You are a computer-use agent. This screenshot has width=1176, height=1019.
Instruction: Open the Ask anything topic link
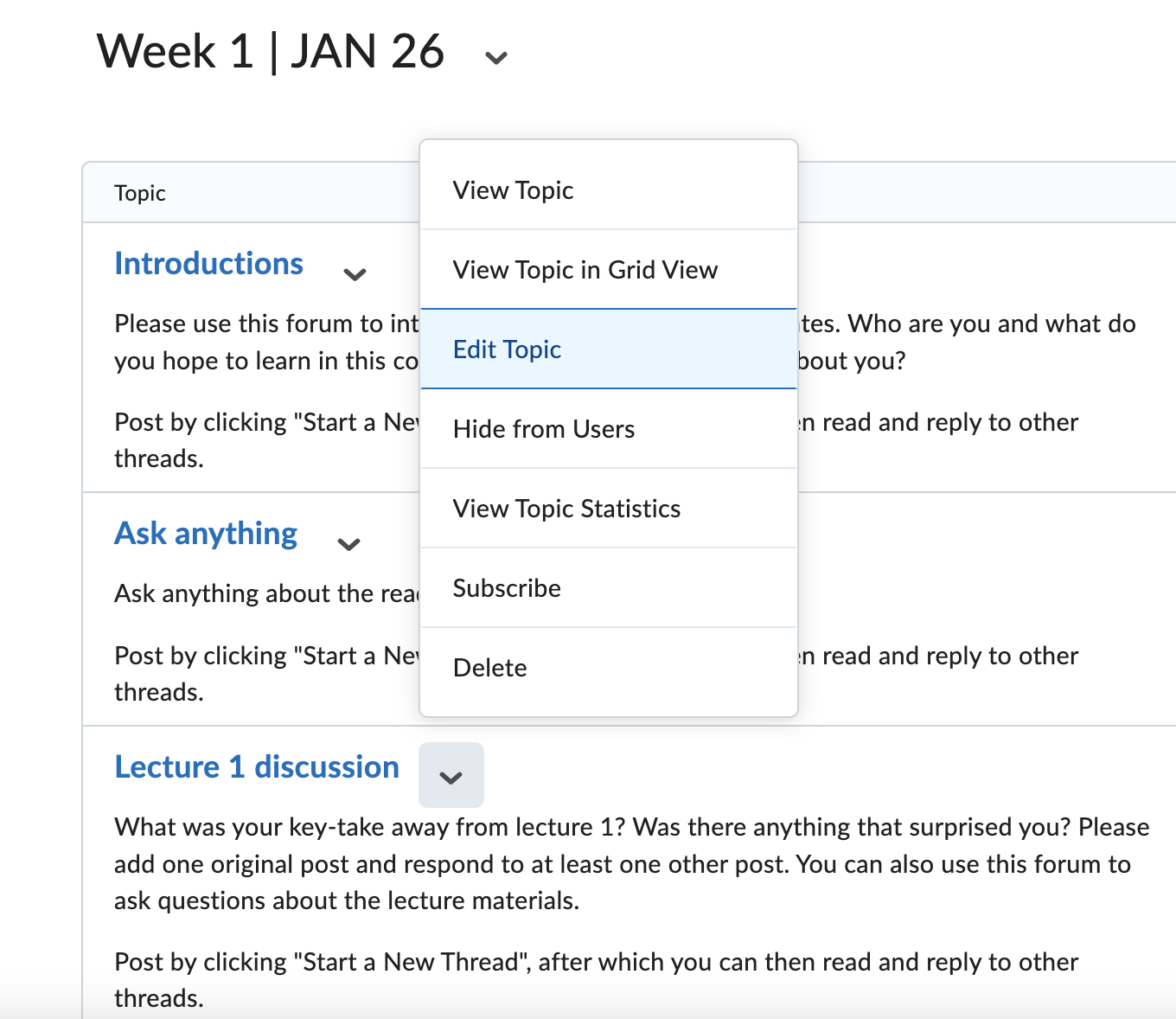206,534
